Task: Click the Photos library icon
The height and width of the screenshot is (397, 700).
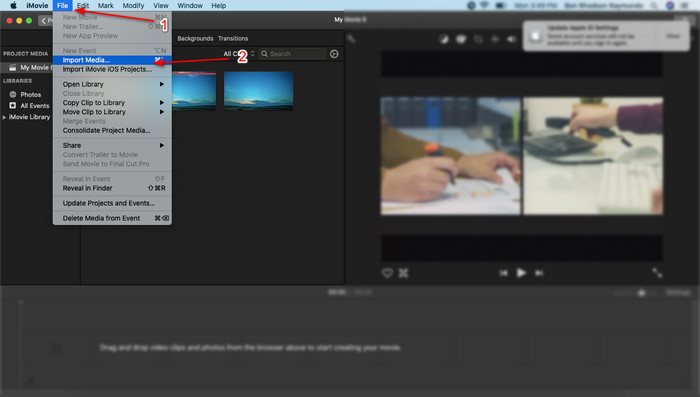Action: pyautogui.click(x=13, y=95)
